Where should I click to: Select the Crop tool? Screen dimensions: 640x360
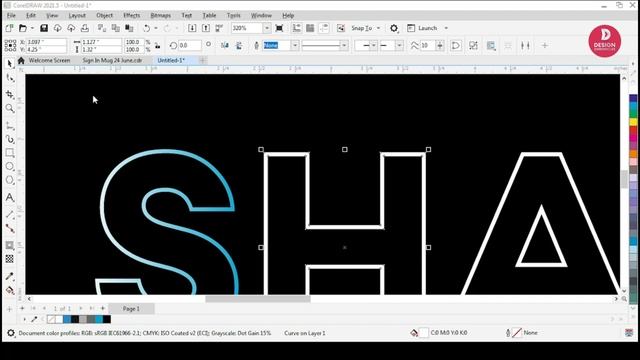pos(10,94)
